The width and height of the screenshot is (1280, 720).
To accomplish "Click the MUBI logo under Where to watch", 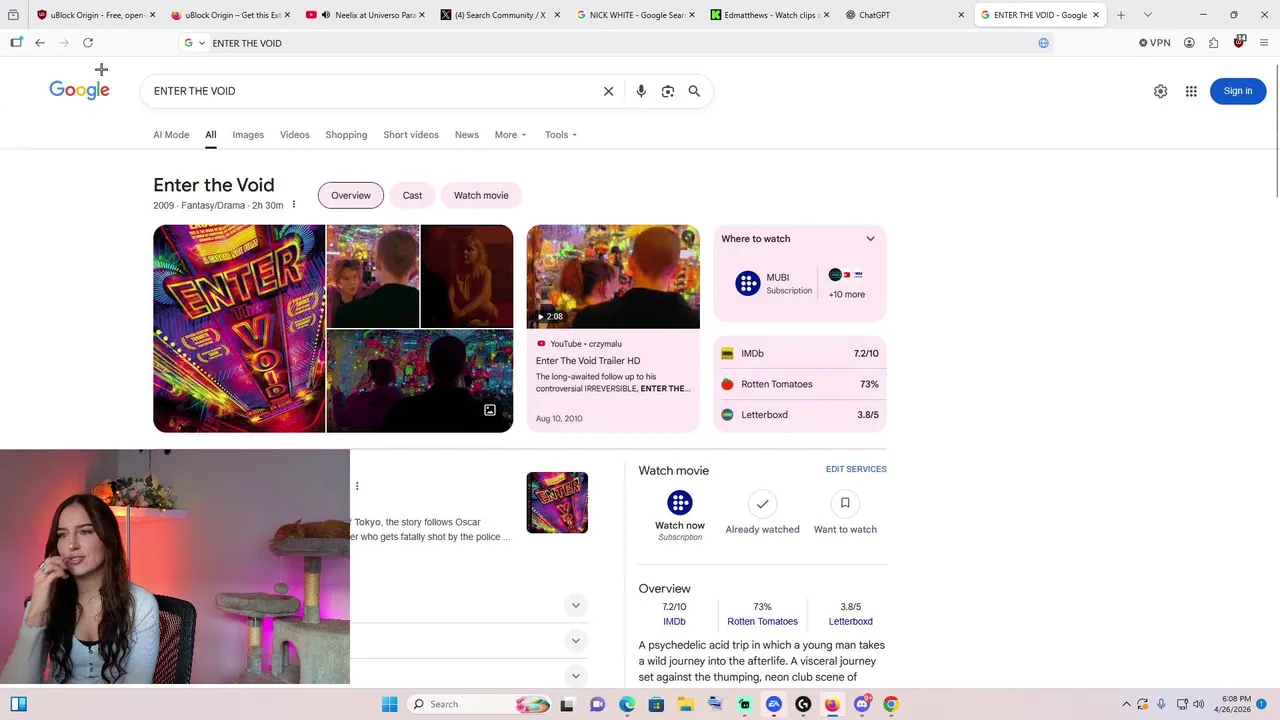I will click(x=748, y=283).
